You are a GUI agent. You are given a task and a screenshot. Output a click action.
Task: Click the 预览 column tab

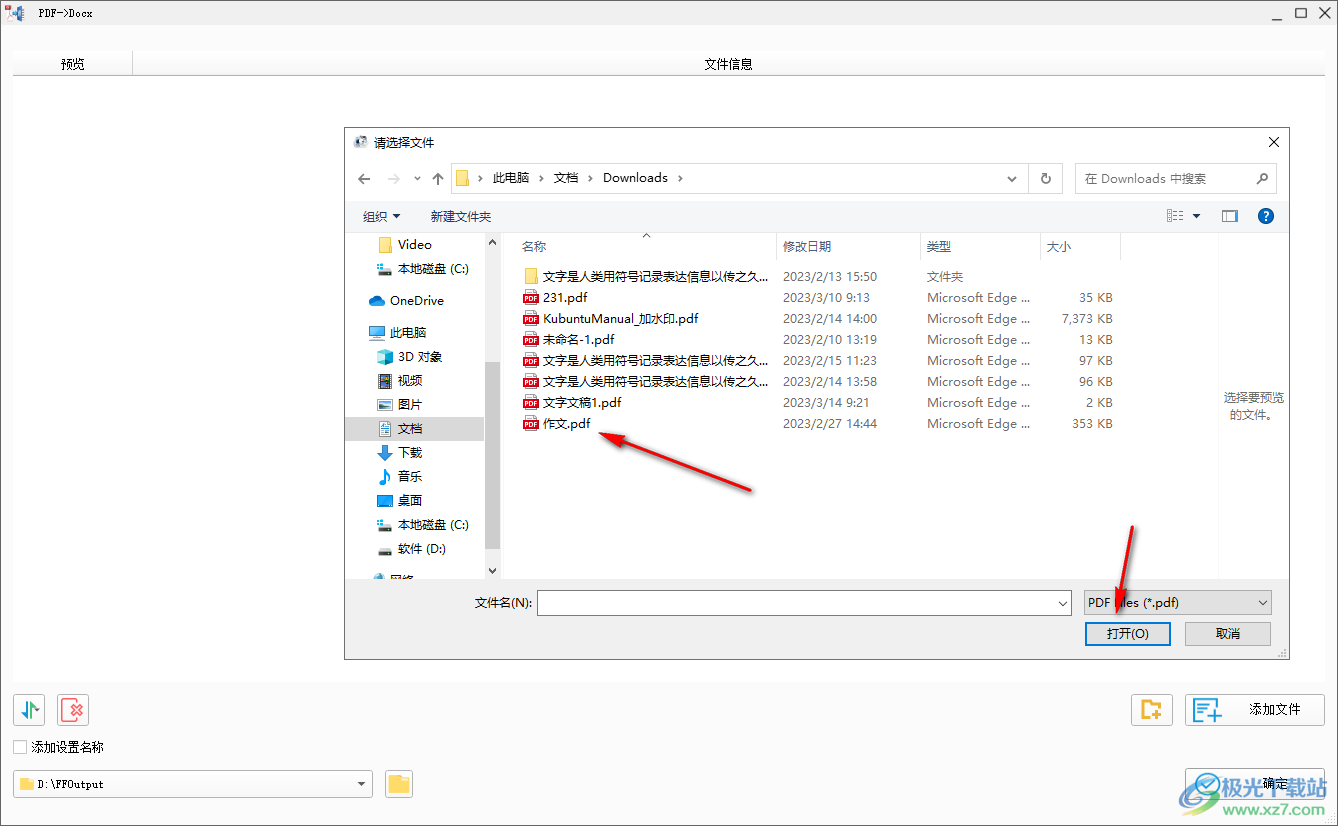point(72,63)
